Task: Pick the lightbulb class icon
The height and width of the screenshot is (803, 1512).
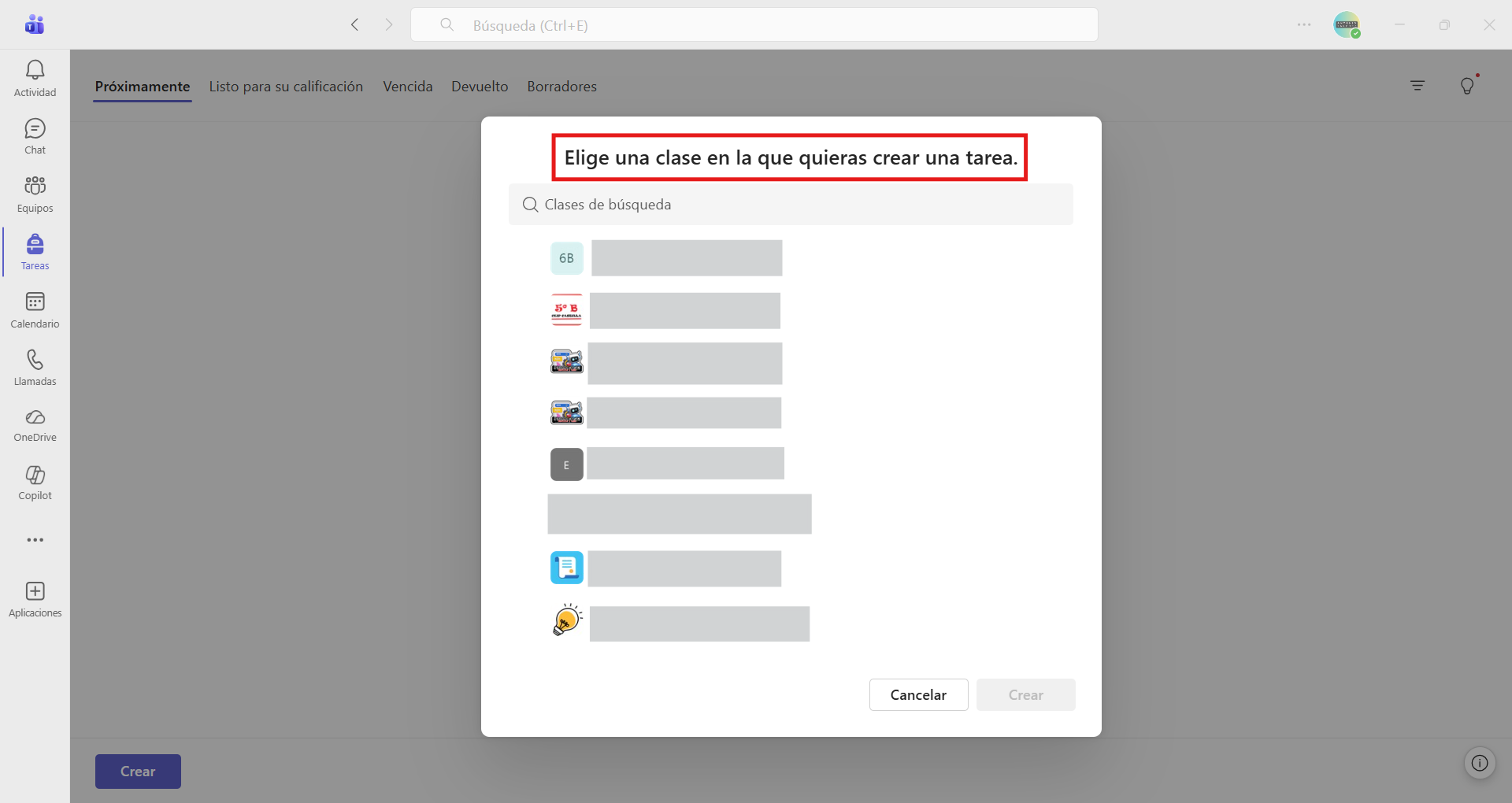Action: click(x=567, y=620)
